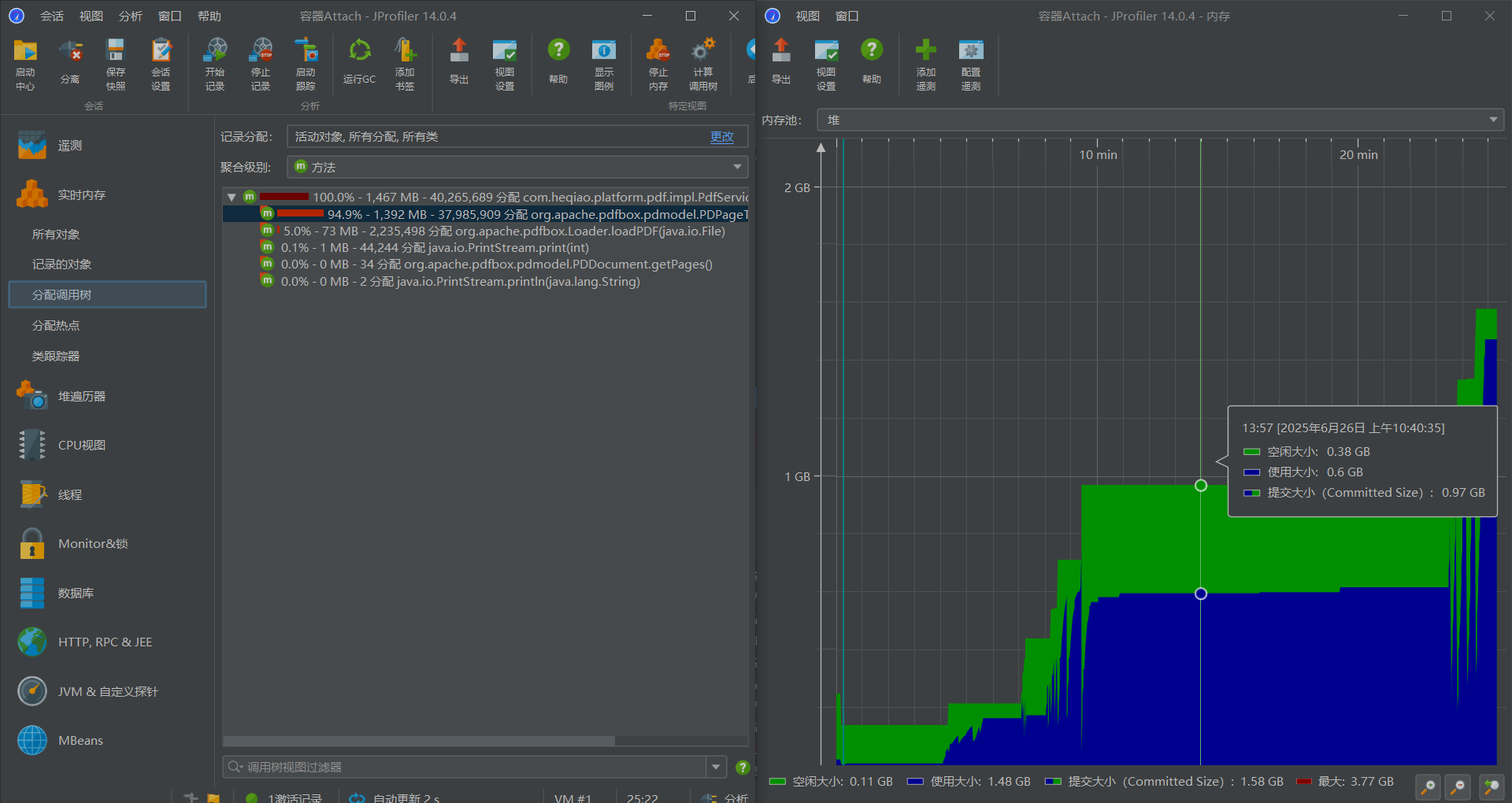Click the call tree horizontal scrollbar
1512x803 pixels.
coord(419,741)
